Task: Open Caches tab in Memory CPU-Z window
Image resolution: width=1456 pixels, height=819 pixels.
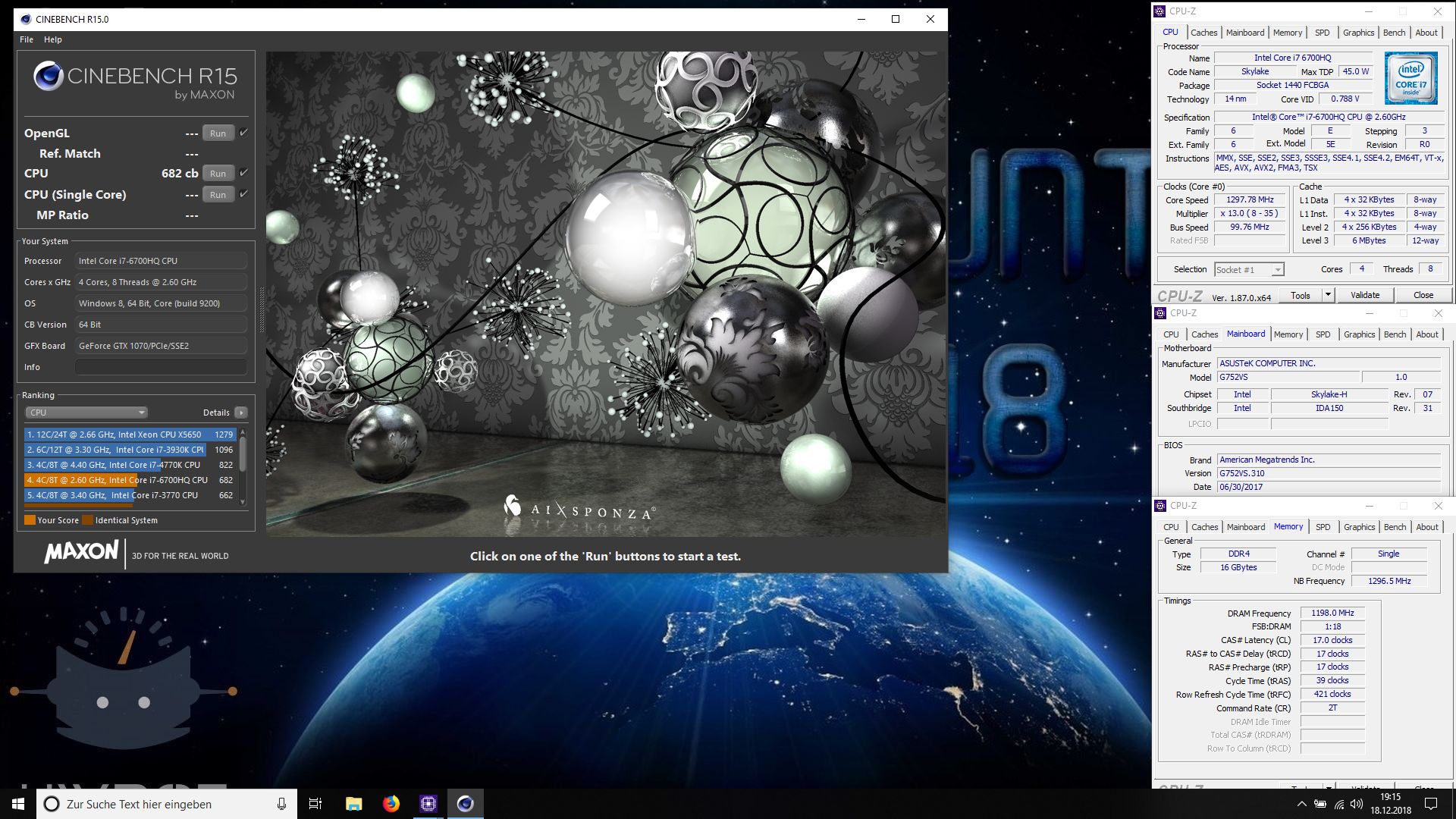Action: 1204,527
